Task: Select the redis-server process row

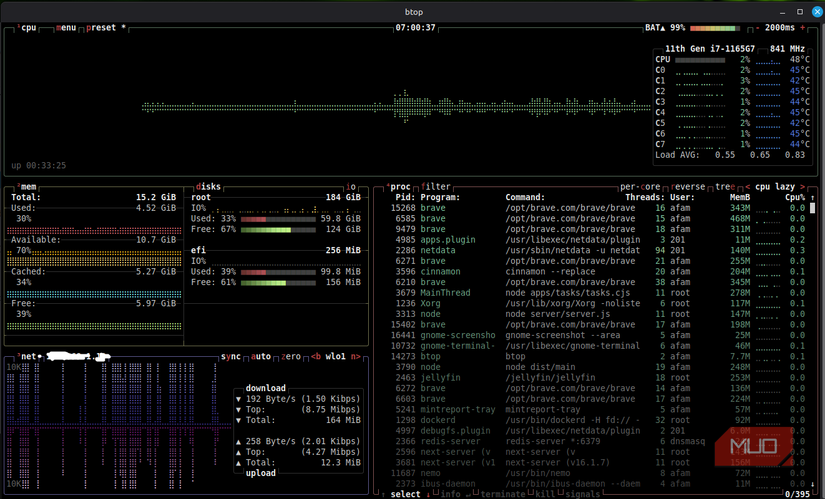Action: pyautogui.click(x=597, y=441)
